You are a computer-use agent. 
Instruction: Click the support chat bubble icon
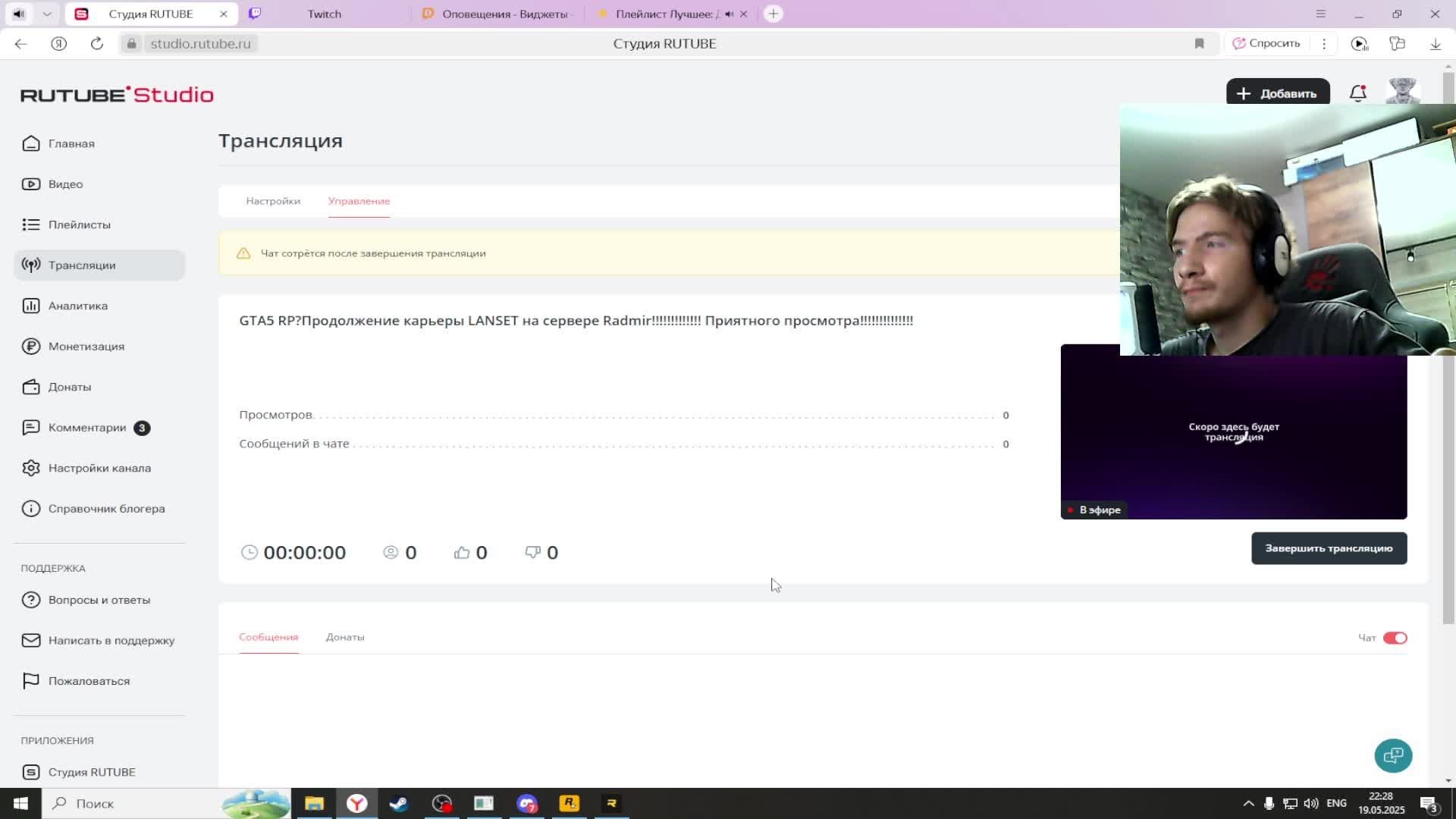pyautogui.click(x=1393, y=755)
